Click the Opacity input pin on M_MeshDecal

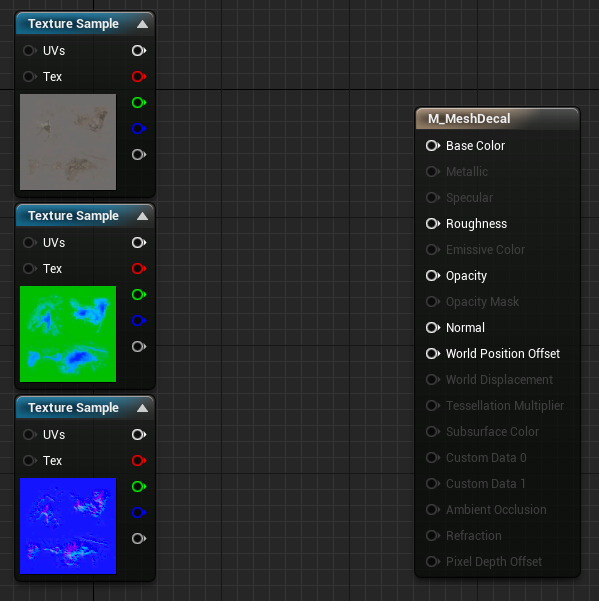point(433,276)
